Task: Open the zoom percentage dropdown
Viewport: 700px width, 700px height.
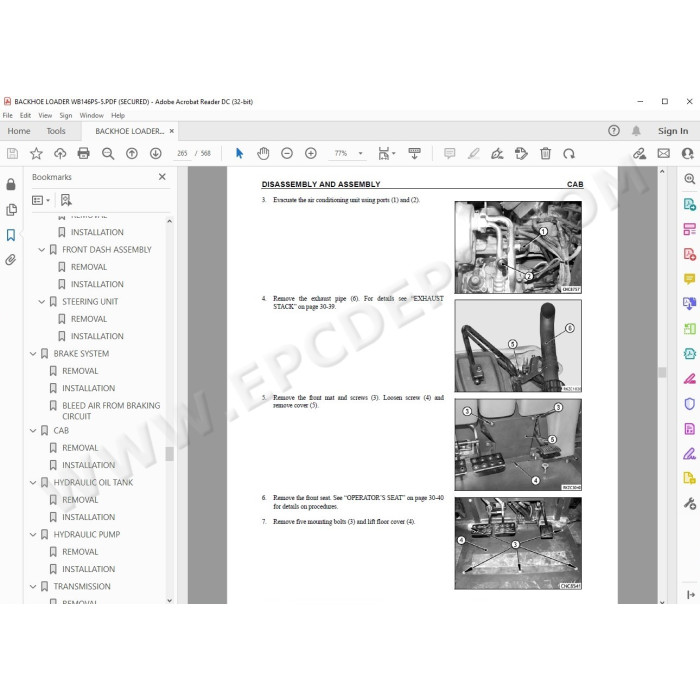Action: (360, 154)
